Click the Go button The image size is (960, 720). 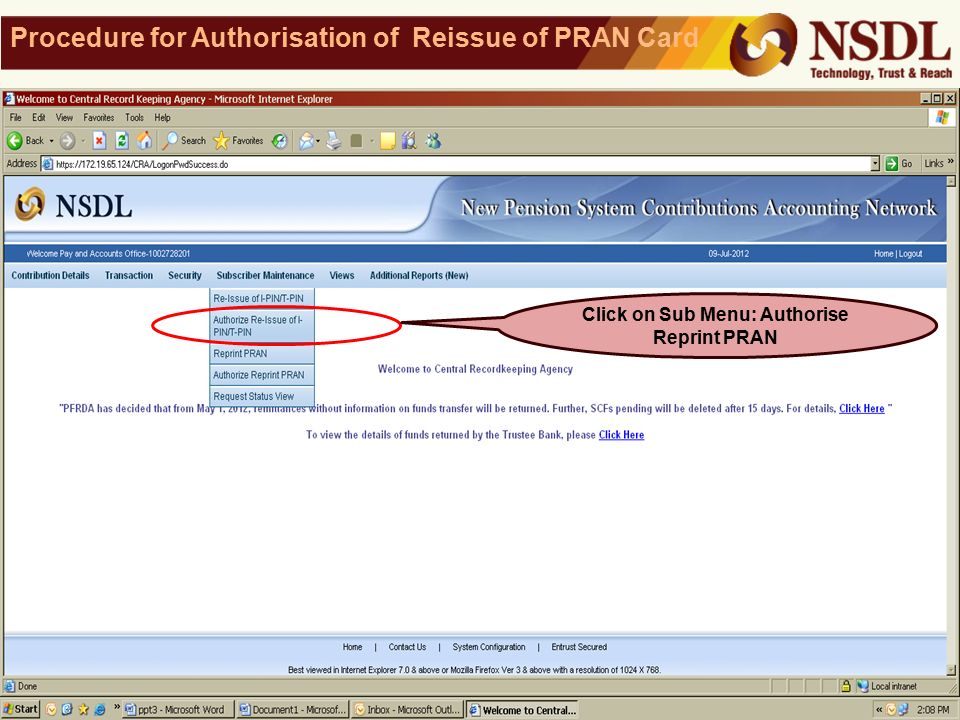899,164
